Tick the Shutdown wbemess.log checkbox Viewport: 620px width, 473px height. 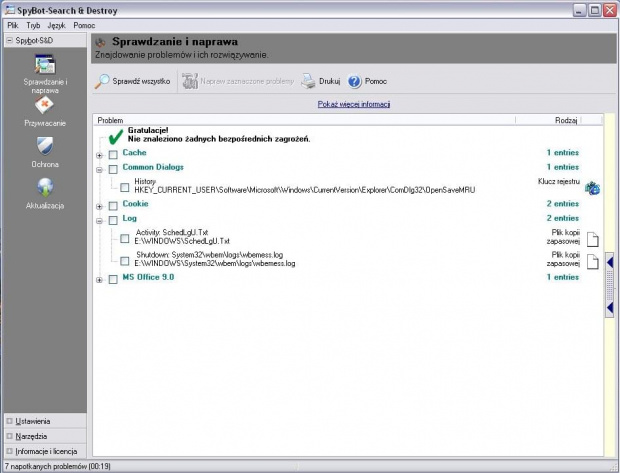click(125, 261)
